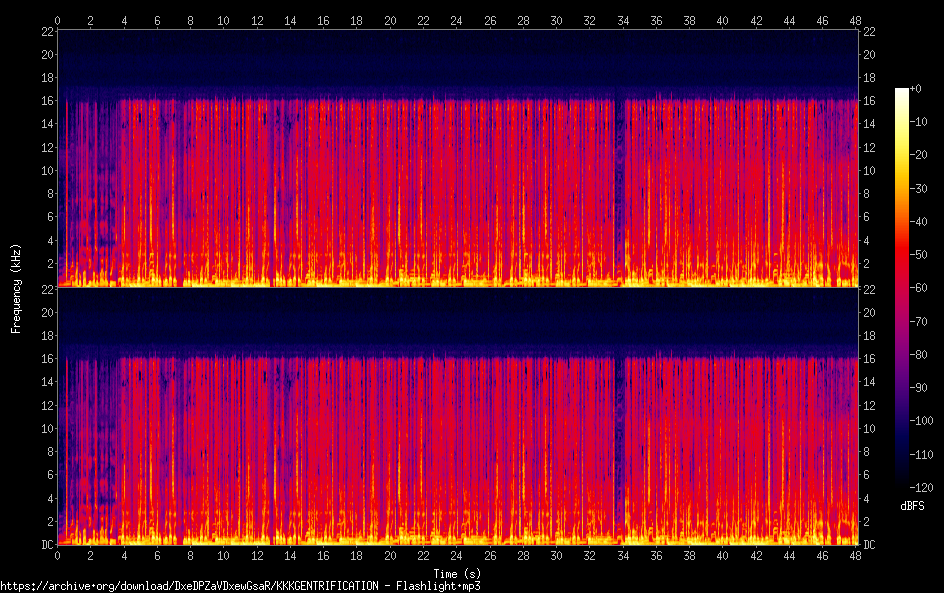
Task: Click the "dBFS" label under the color scale
Action: click(912, 506)
